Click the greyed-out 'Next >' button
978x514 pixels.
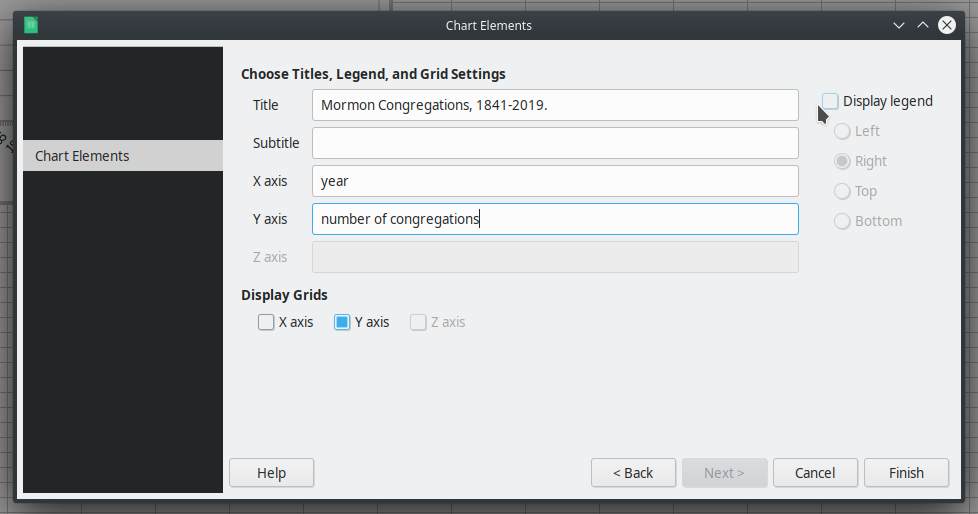724,473
